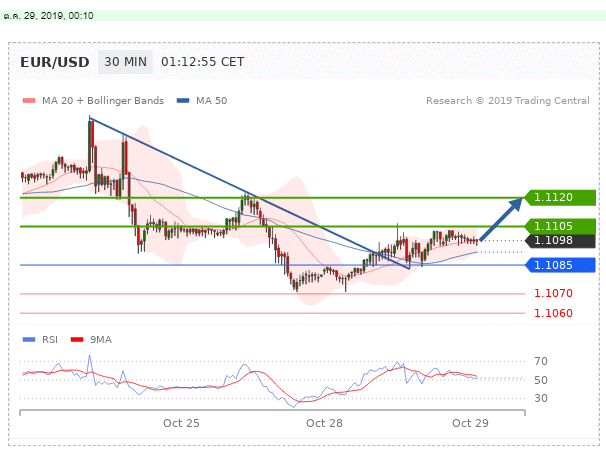606x454 pixels.
Task: Click the MA 20 + Bollinger Bands legend label
Action: pyautogui.click(x=103, y=101)
